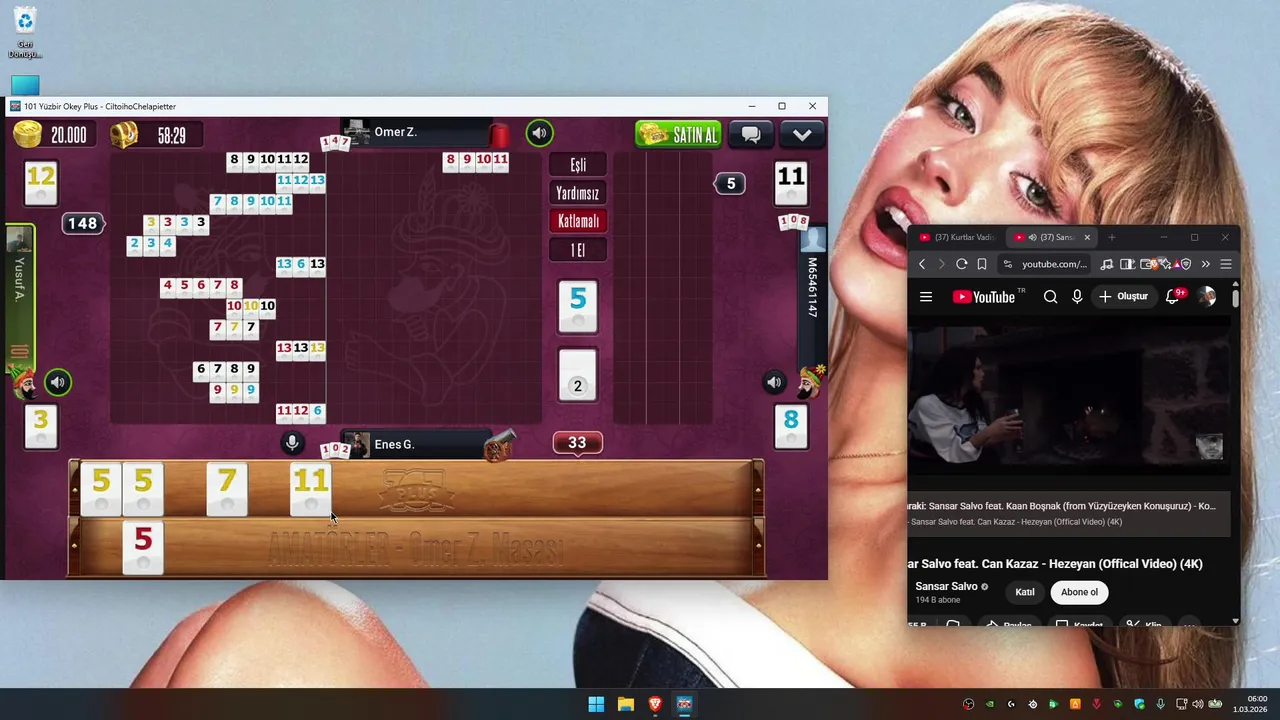Viewport: 1280px width, 720px height.
Task: Mute the right-side speaker by the opponent avatar
Action: click(774, 382)
